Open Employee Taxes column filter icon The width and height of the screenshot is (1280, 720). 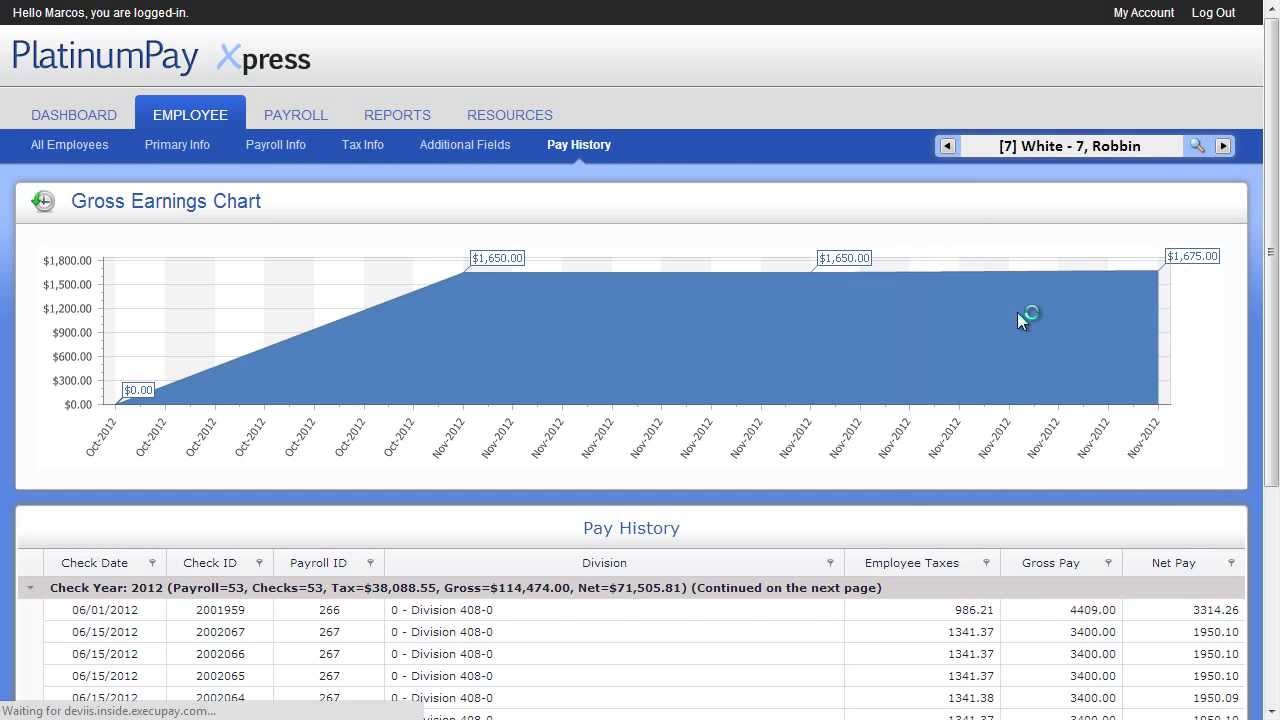[x=986, y=563]
